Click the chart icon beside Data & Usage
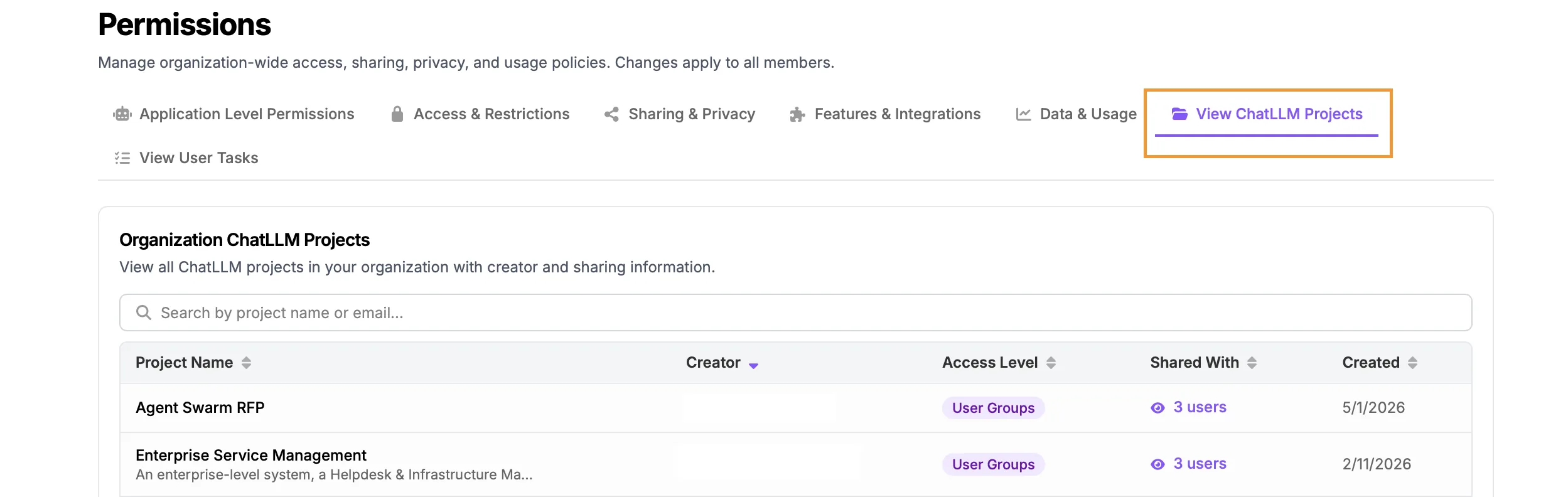This screenshot has height=497, width=1568. (1023, 114)
